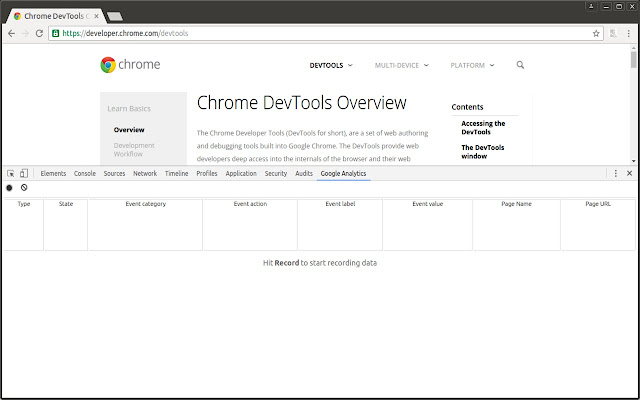Screen dimensions: 640x400
Task: Select the Google Analytics tab
Action: point(343,173)
